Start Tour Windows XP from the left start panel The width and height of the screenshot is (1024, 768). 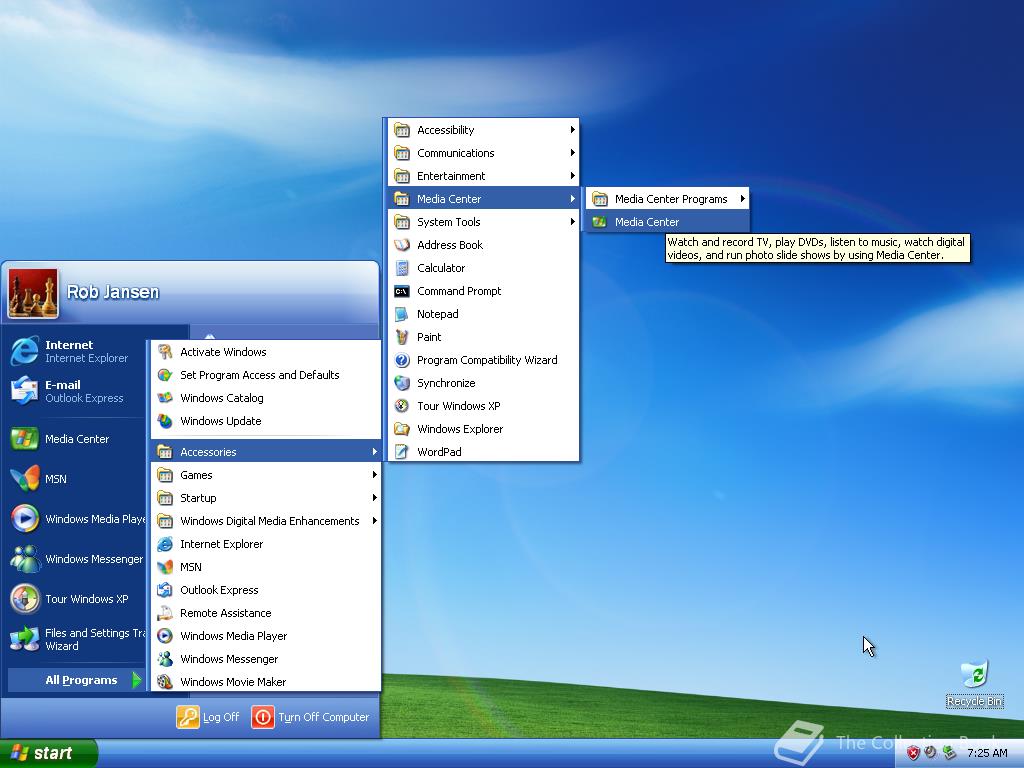click(x=77, y=599)
